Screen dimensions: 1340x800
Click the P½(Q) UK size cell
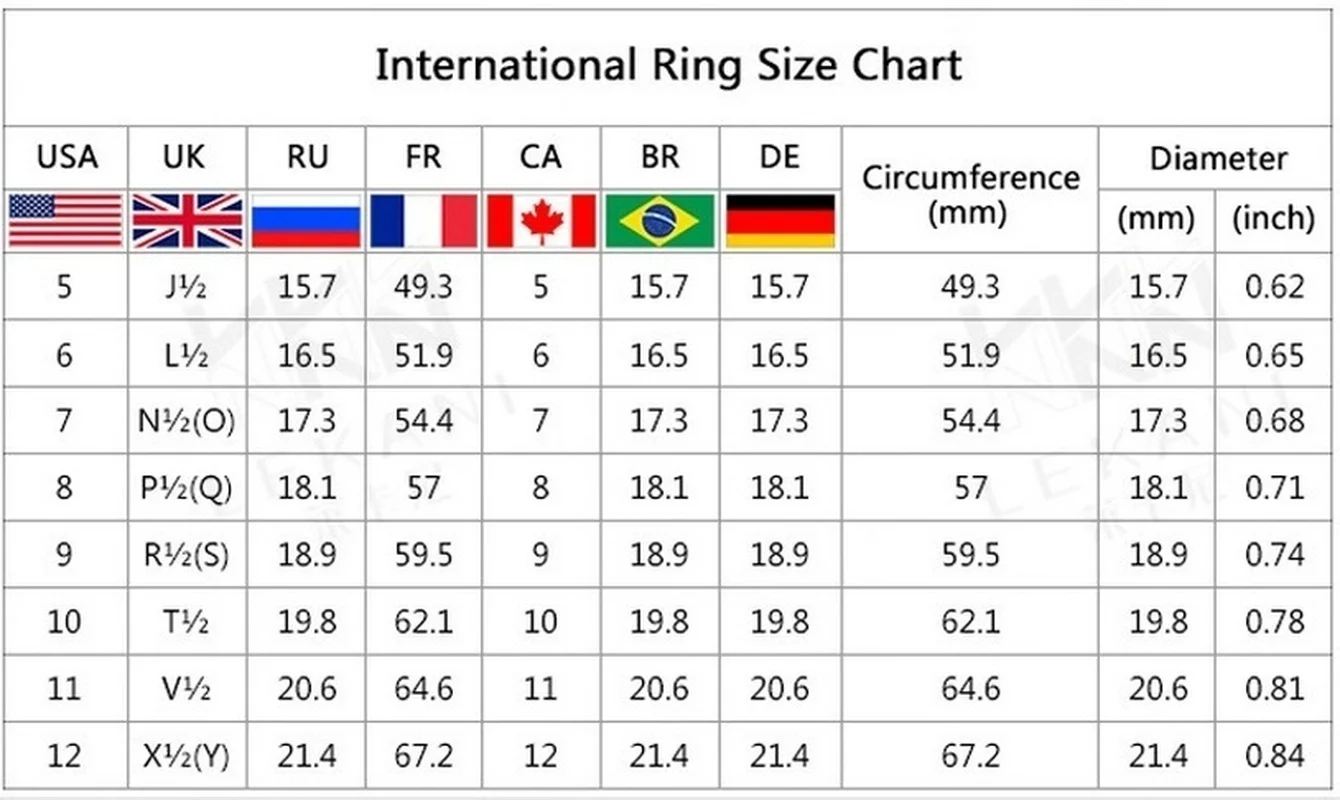click(187, 488)
